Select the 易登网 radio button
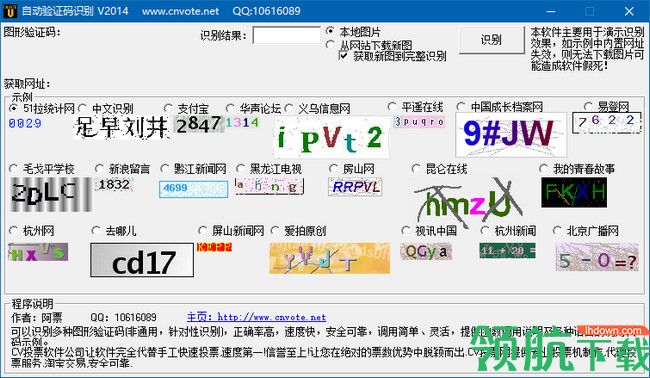Viewport: 650px width, 378px height. [x=588, y=107]
